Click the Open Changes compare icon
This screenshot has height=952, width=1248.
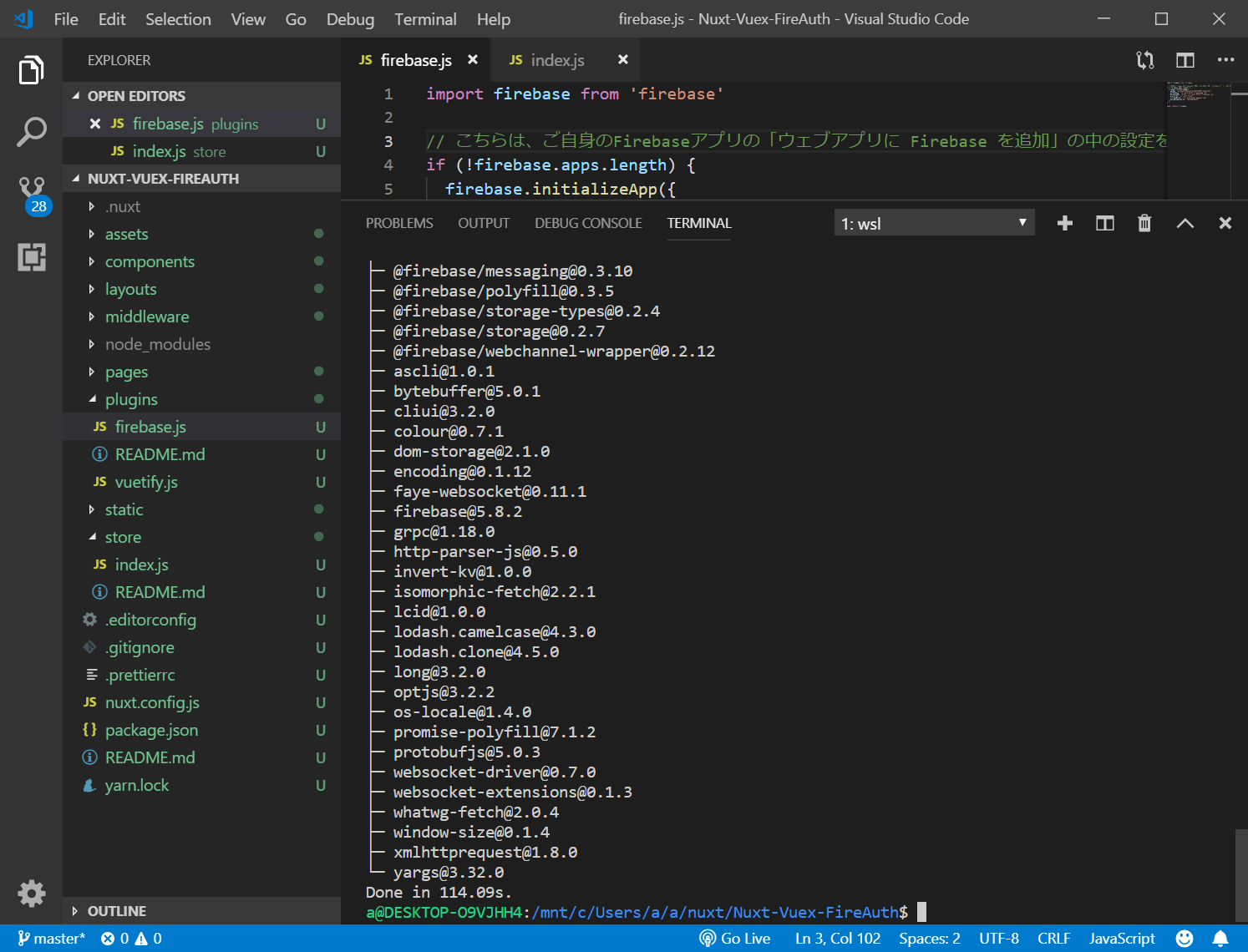point(1145,60)
